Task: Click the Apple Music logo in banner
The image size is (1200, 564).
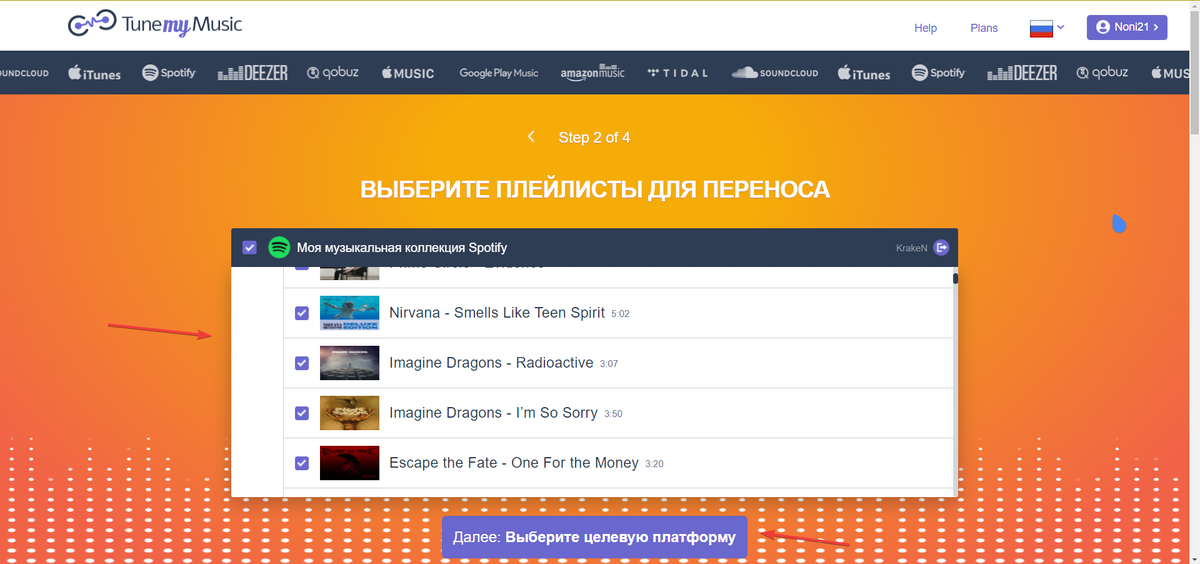Action: 407,73
